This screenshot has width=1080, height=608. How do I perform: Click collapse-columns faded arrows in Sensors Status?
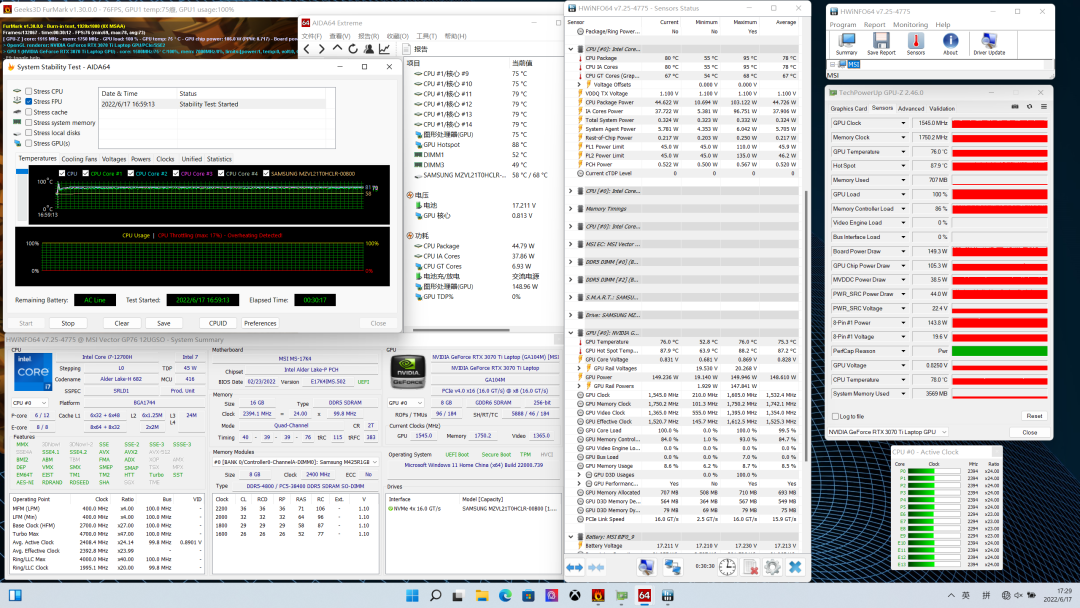(x=596, y=567)
